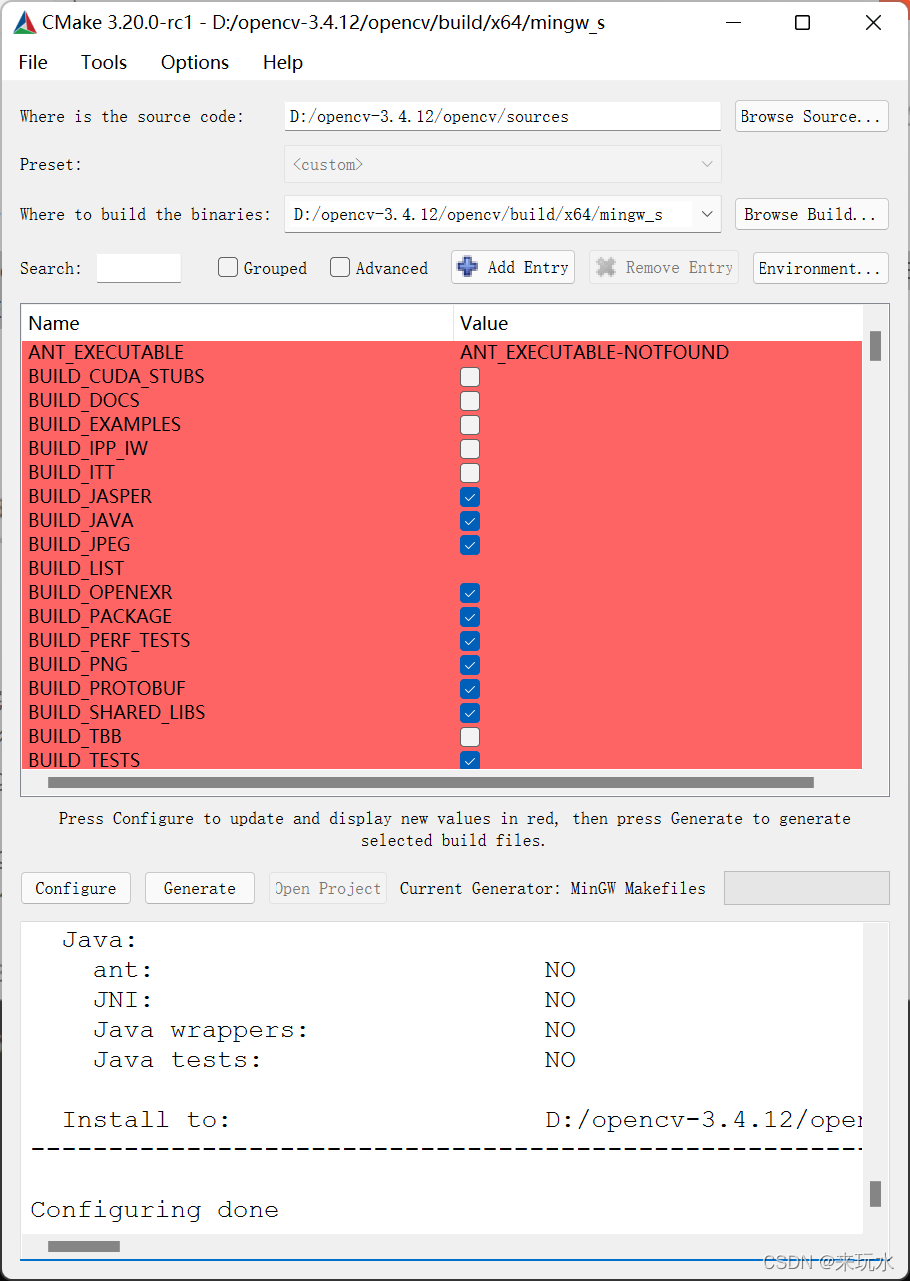Select the BUILD_SHARED_LIBS entry name
The image size is (910, 1281).
117,712
